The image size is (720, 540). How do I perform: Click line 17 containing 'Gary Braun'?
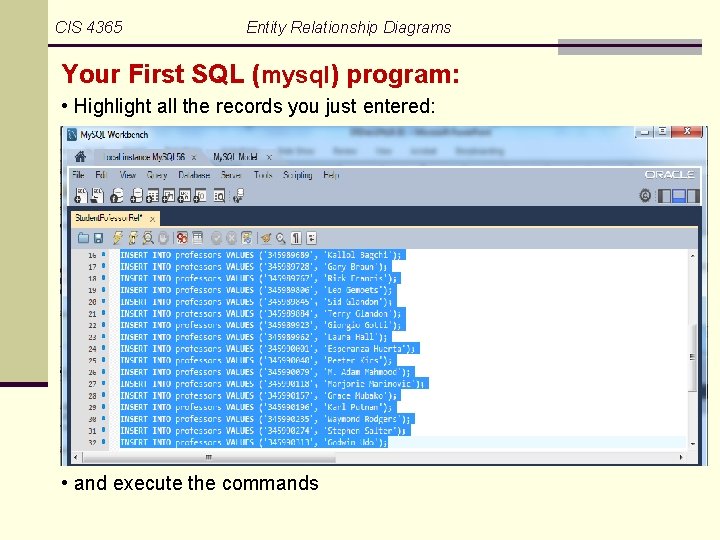pos(256,267)
